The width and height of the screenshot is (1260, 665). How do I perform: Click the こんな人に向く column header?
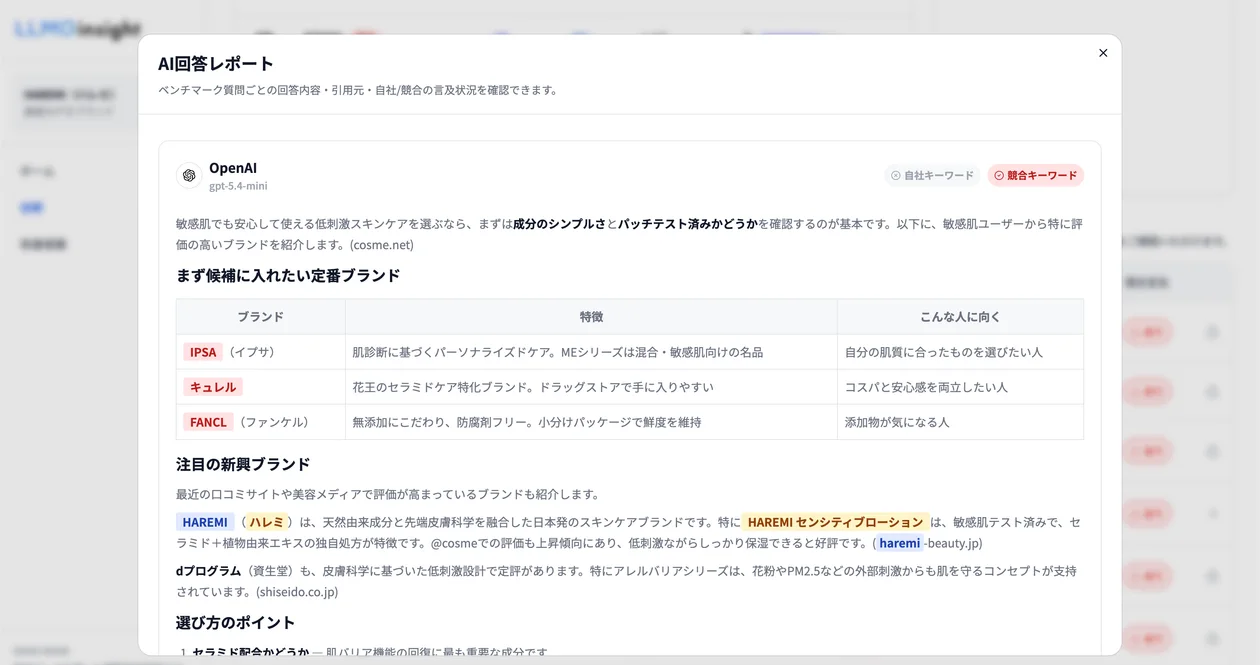coord(960,317)
